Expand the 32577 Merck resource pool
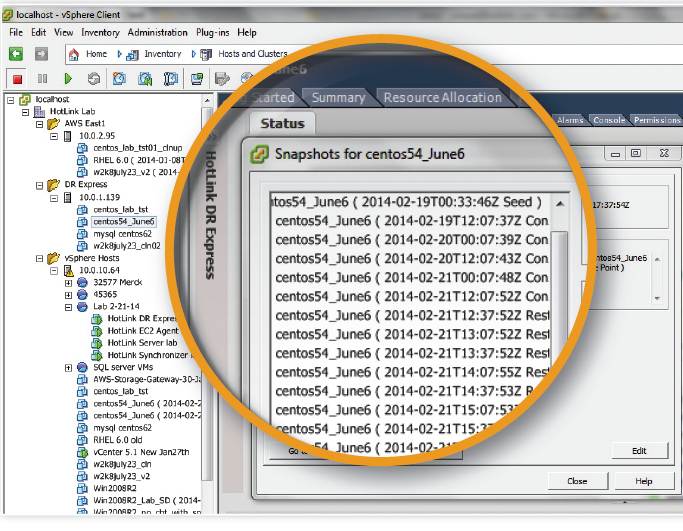Image resolution: width=683 pixels, height=531 pixels. point(68,283)
